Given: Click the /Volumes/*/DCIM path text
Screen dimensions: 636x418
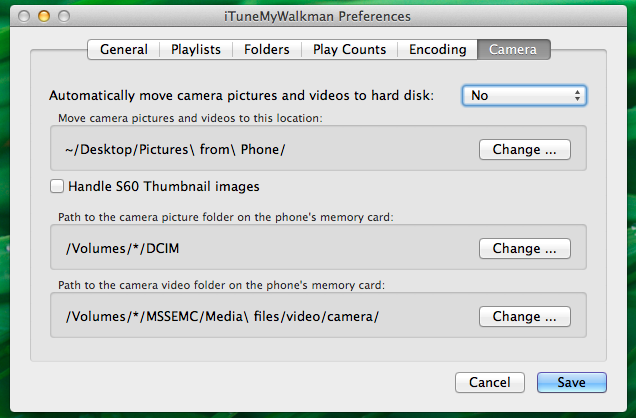Looking at the screenshot, I should click(122, 249).
